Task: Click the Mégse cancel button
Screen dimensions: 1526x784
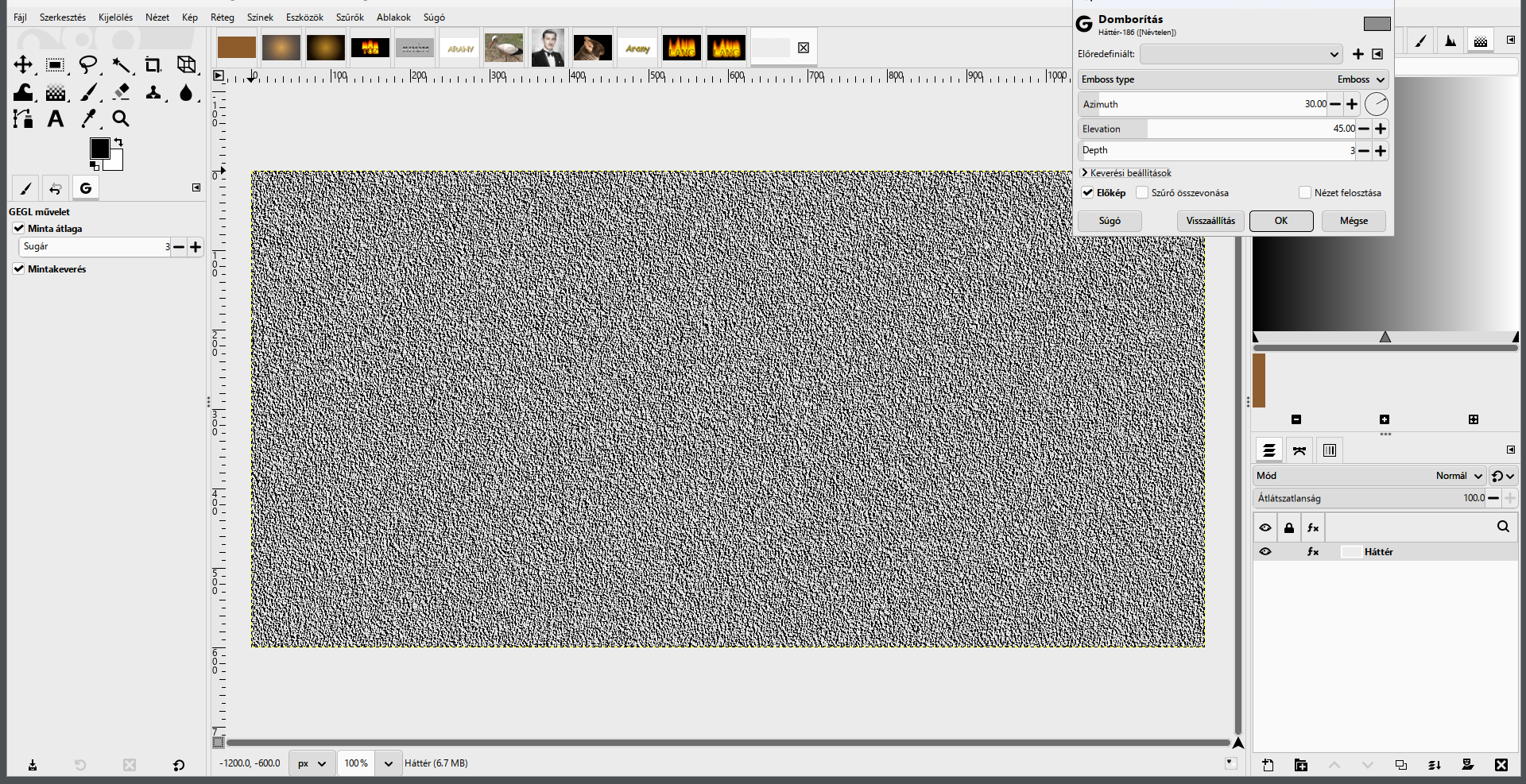Action: pyautogui.click(x=1354, y=221)
